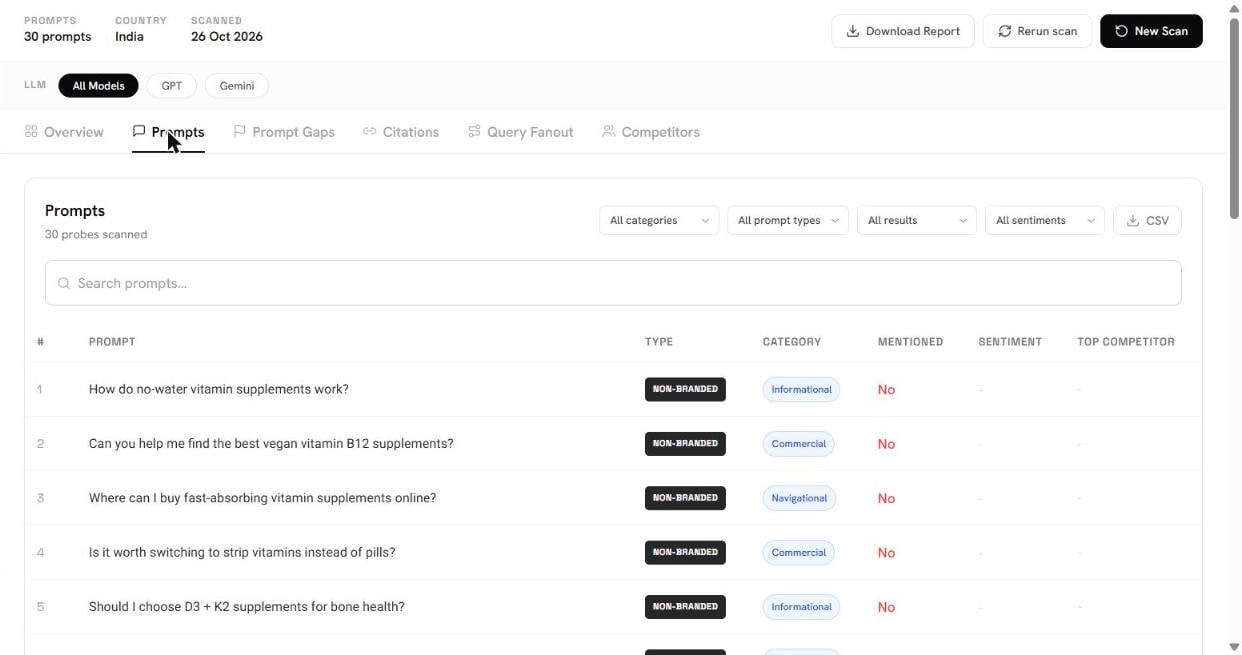Click the 'No' mentioned value in row 1
This screenshot has width=1242, height=655.
coord(886,390)
